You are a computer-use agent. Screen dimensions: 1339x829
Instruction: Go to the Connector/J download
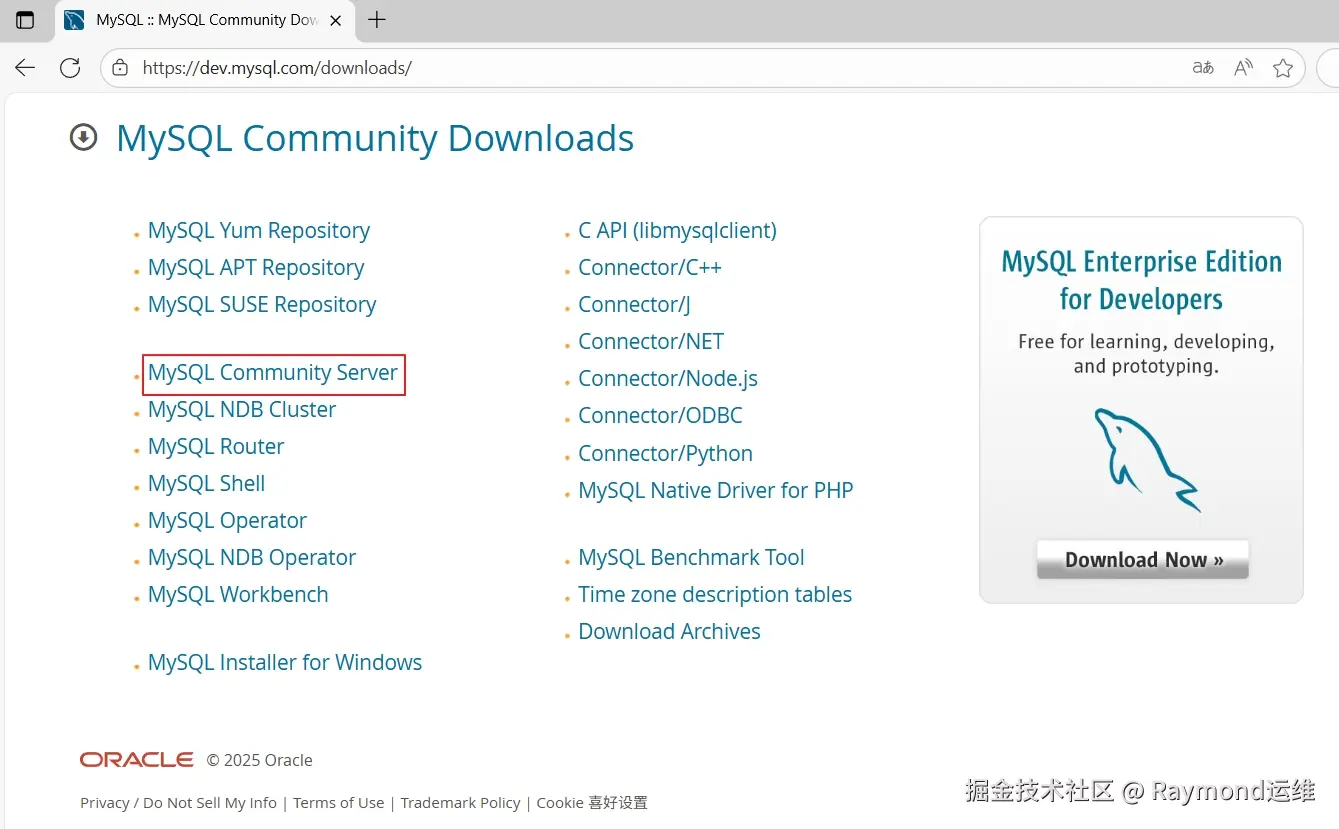[634, 304]
